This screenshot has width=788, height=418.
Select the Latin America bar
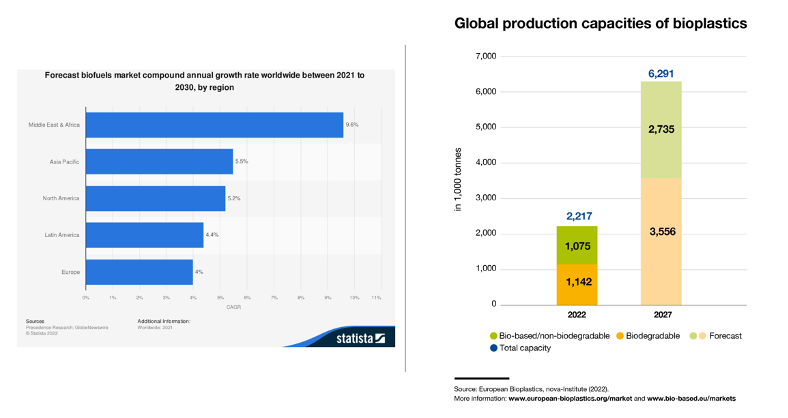point(144,235)
